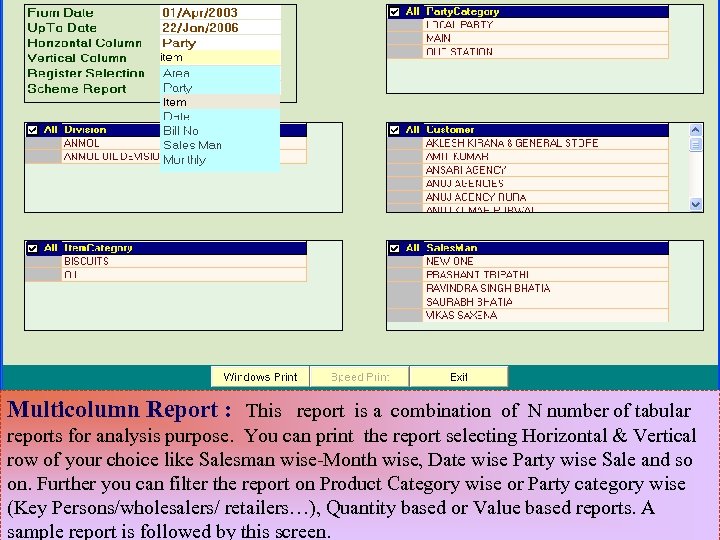The height and width of the screenshot is (540, 720).
Task: Toggle the All ItemCategory checkbox
Action: click(x=32, y=248)
